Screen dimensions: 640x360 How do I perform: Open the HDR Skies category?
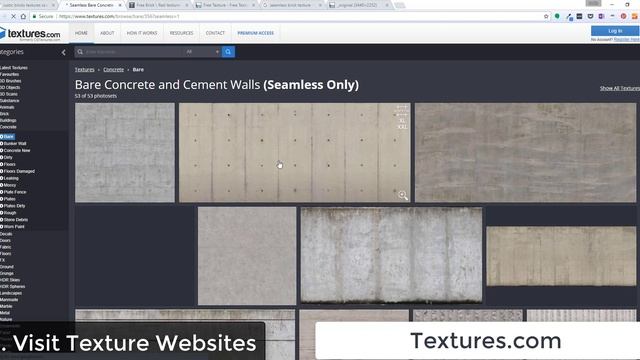click(10, 280)
